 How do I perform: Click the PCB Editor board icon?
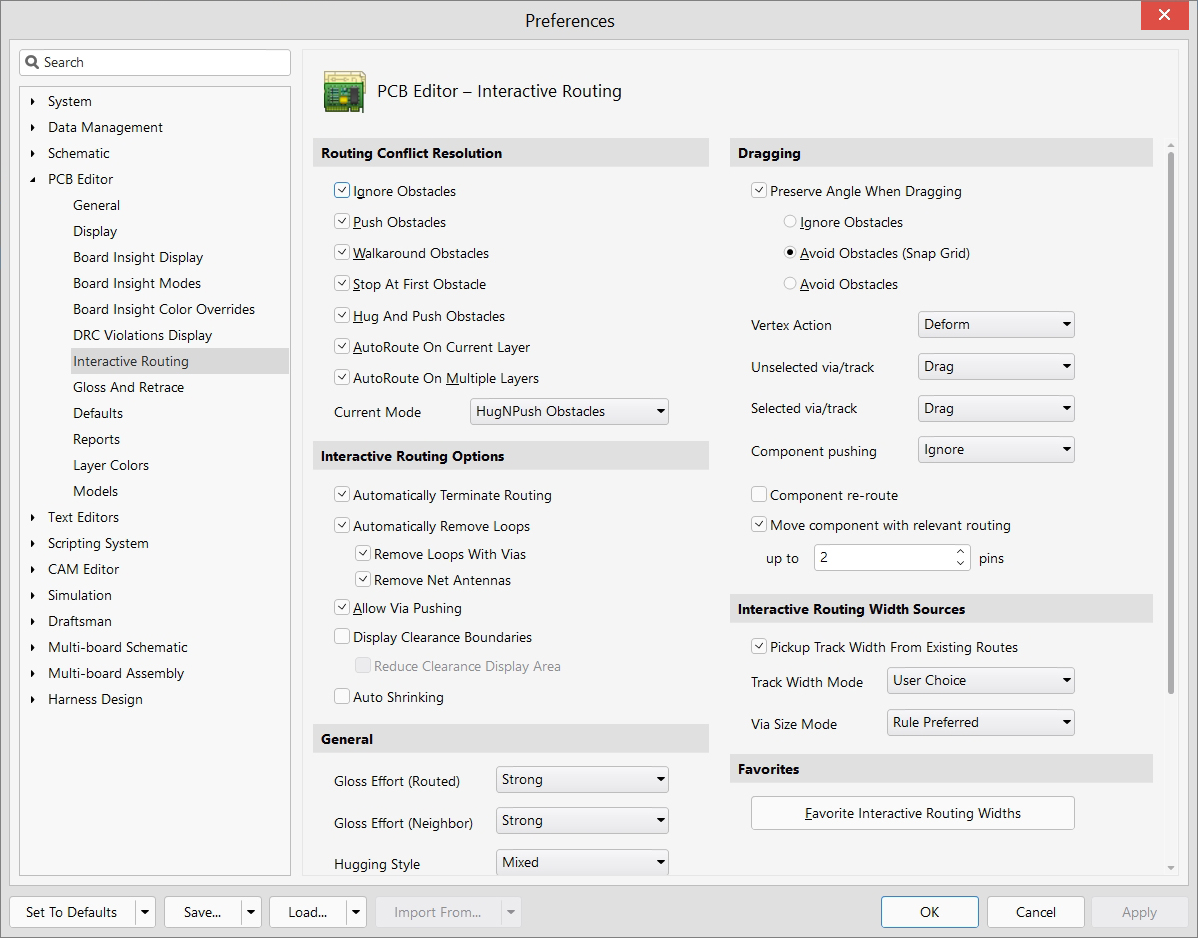tap(344, 92)
